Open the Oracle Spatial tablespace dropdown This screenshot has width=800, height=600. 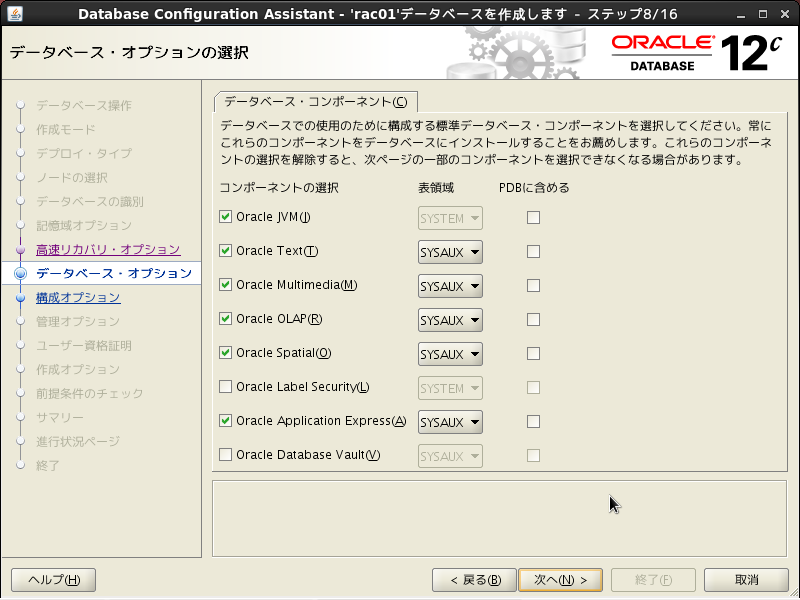[450, 354]
